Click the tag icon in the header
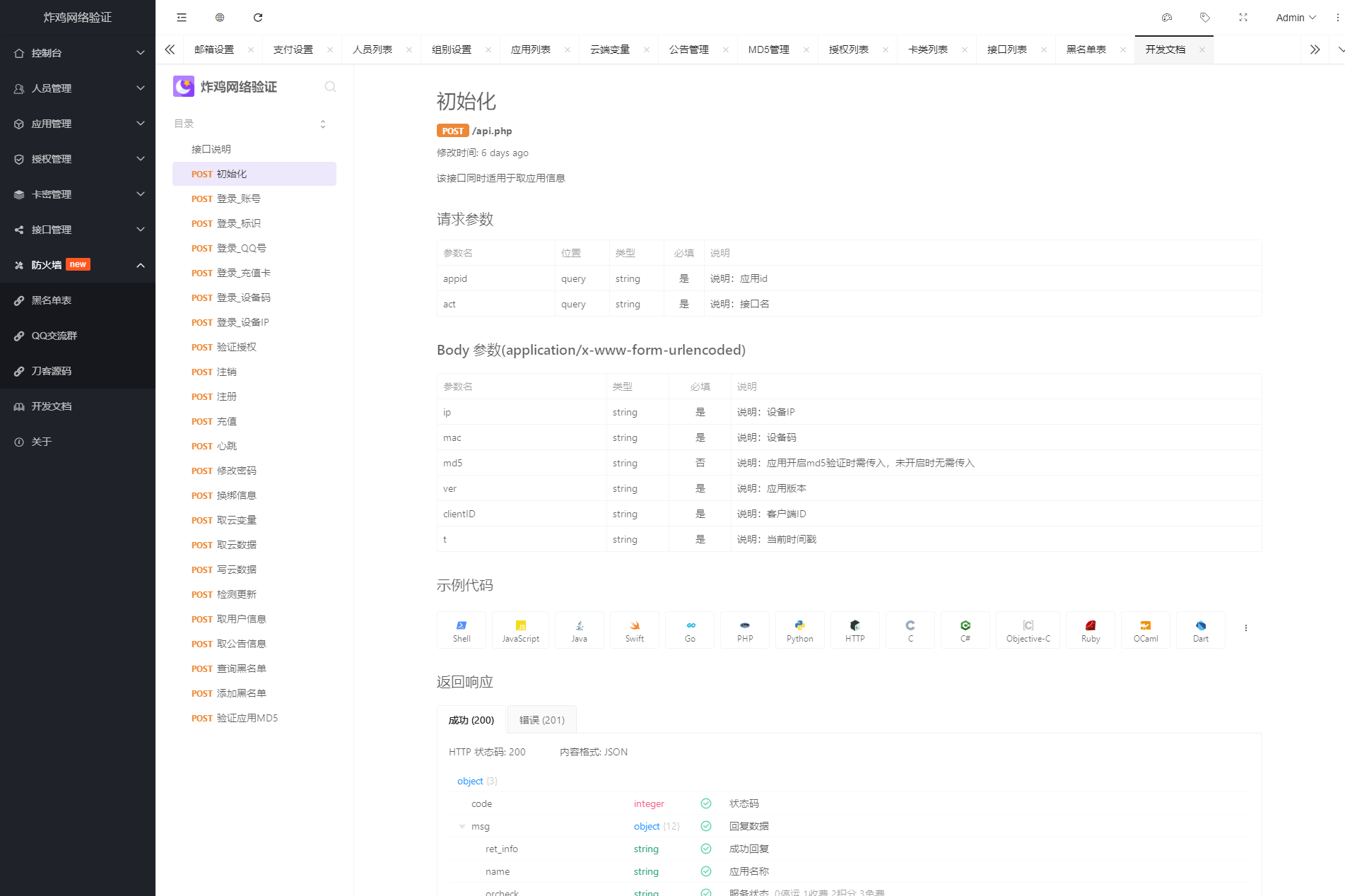The image size is (1345, 896). click(1205, 17)
